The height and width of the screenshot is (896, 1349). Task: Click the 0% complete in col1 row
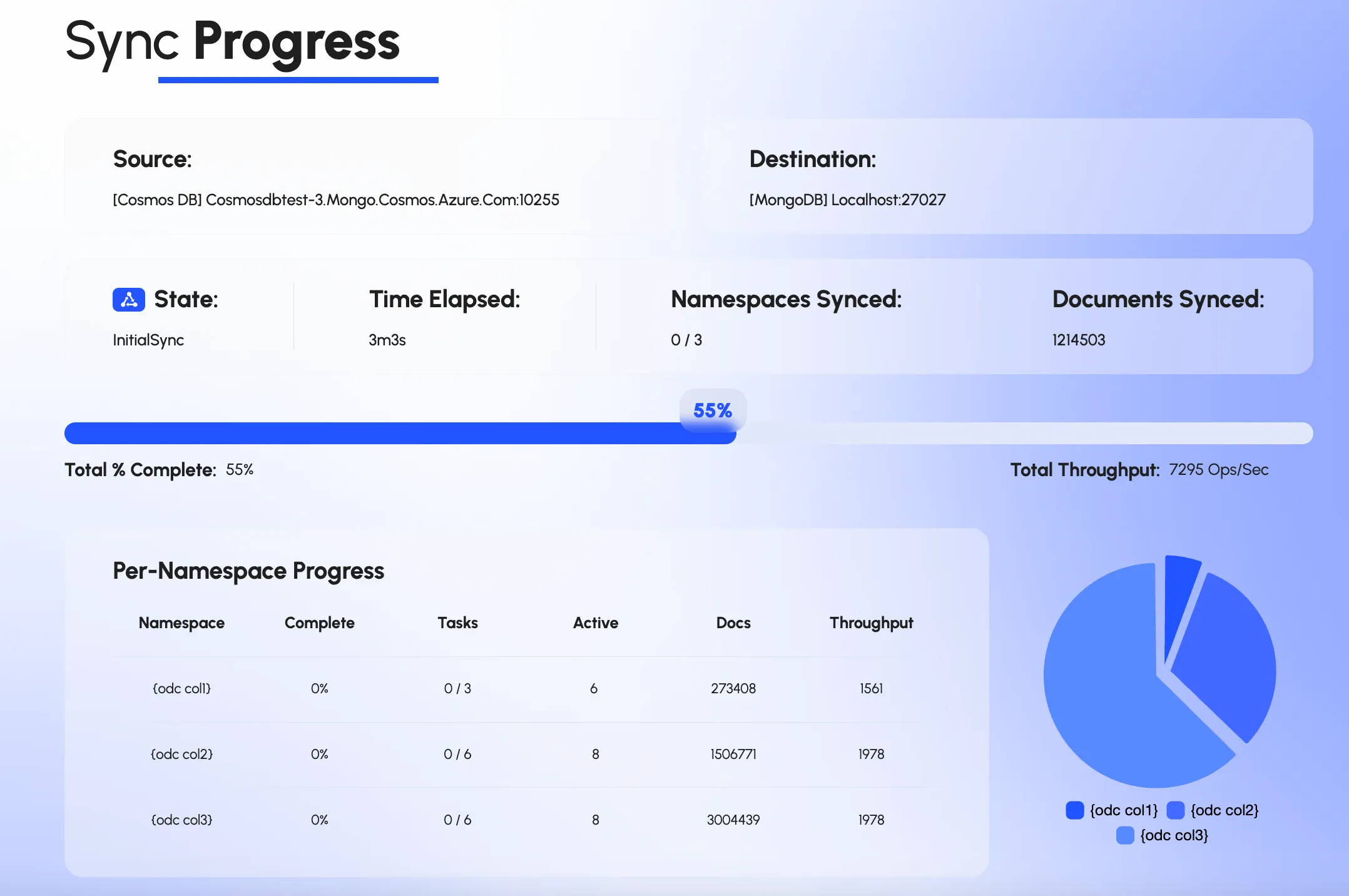pos(320,688)
